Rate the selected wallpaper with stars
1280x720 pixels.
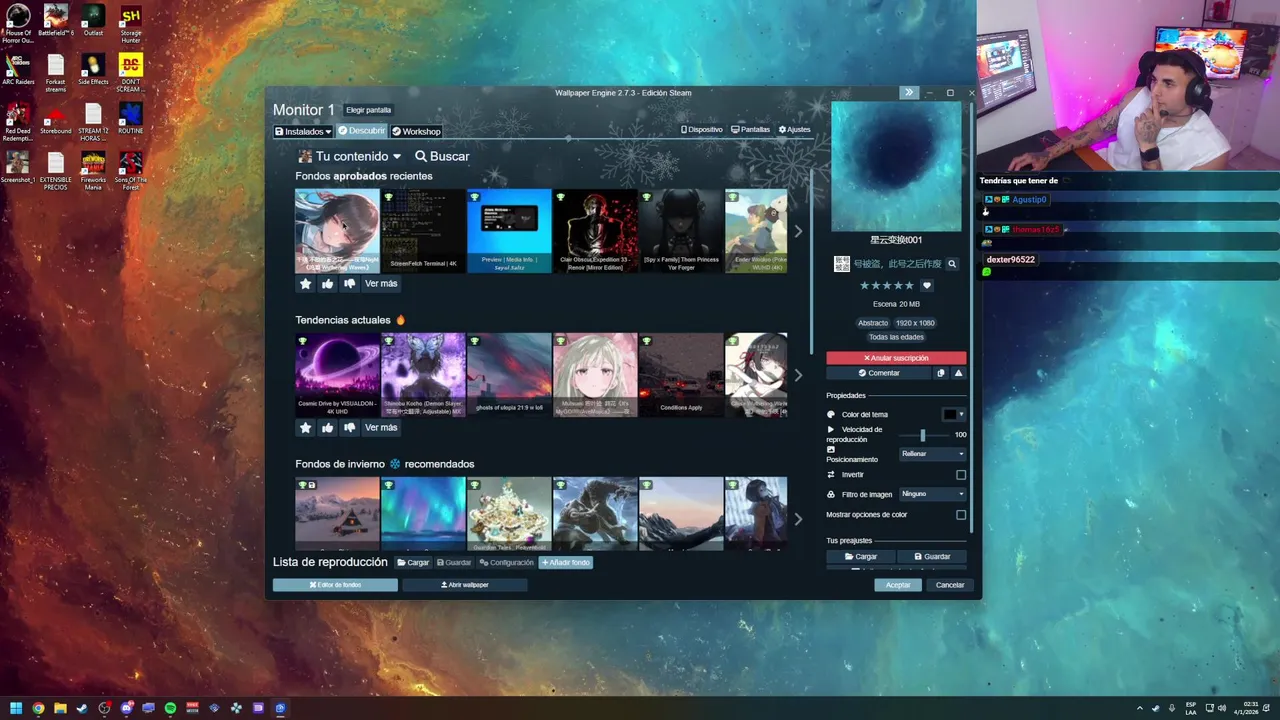tap(886, 286)
